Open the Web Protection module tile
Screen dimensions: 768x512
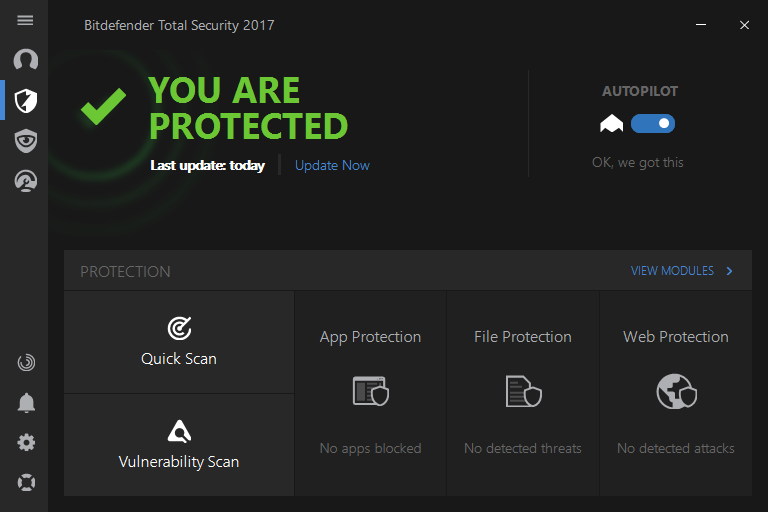676,393
